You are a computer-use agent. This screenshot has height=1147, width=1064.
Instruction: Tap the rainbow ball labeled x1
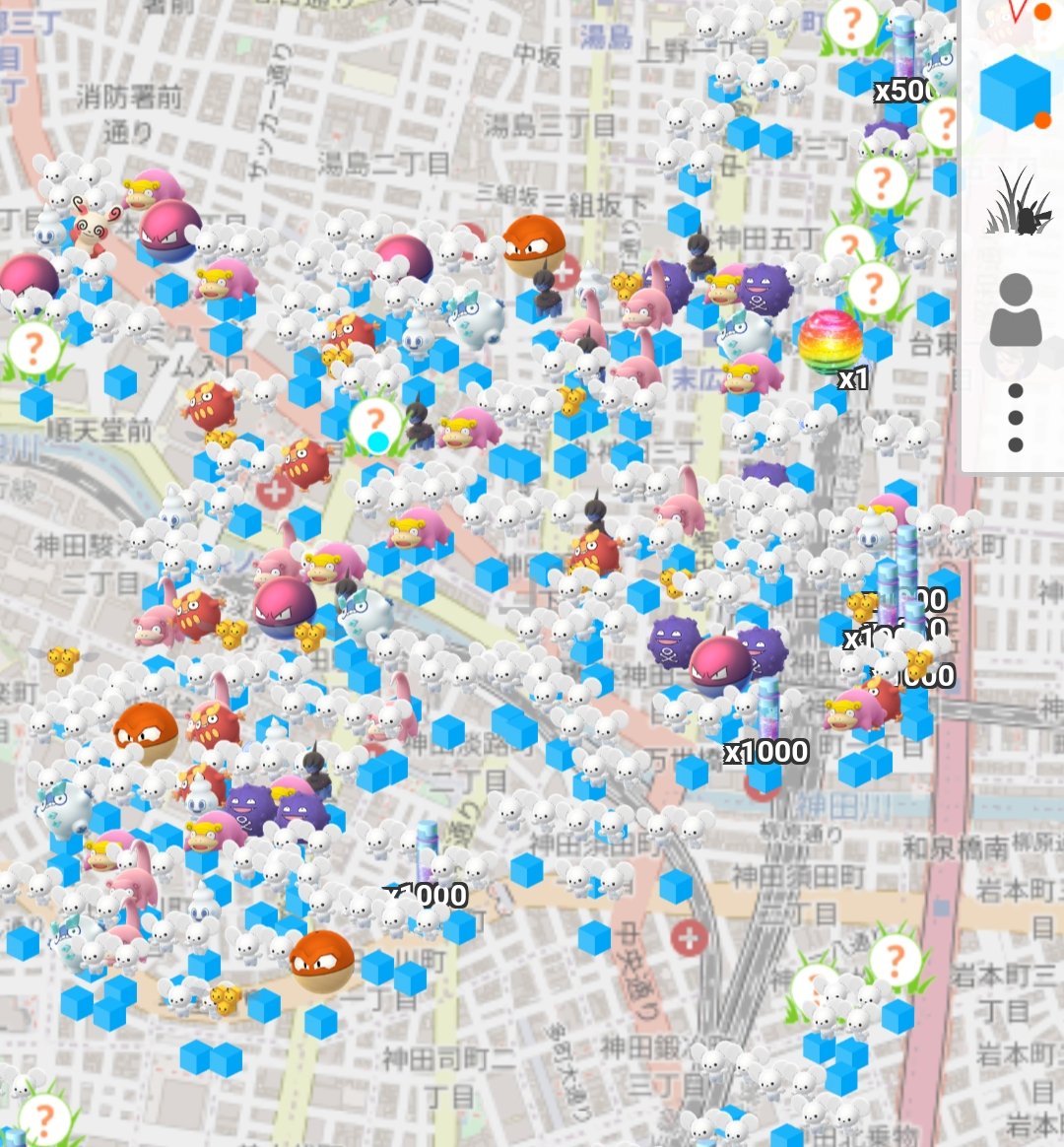click(830, 341)
